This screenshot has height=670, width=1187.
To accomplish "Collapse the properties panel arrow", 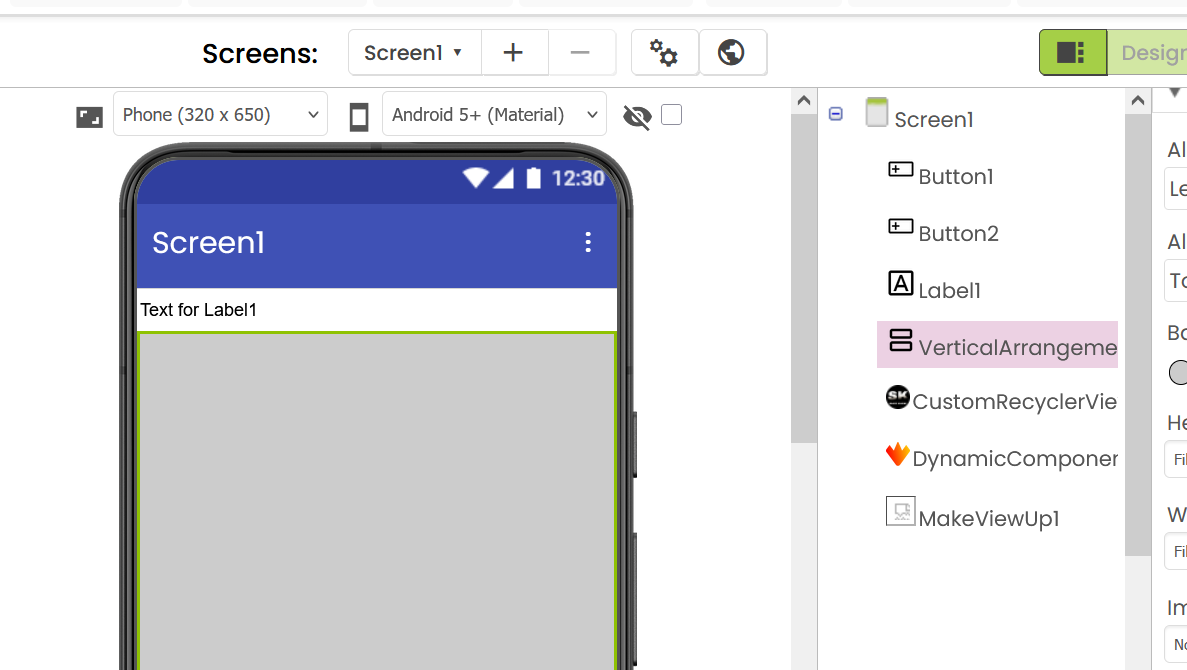I will [x=1174, y=93].
